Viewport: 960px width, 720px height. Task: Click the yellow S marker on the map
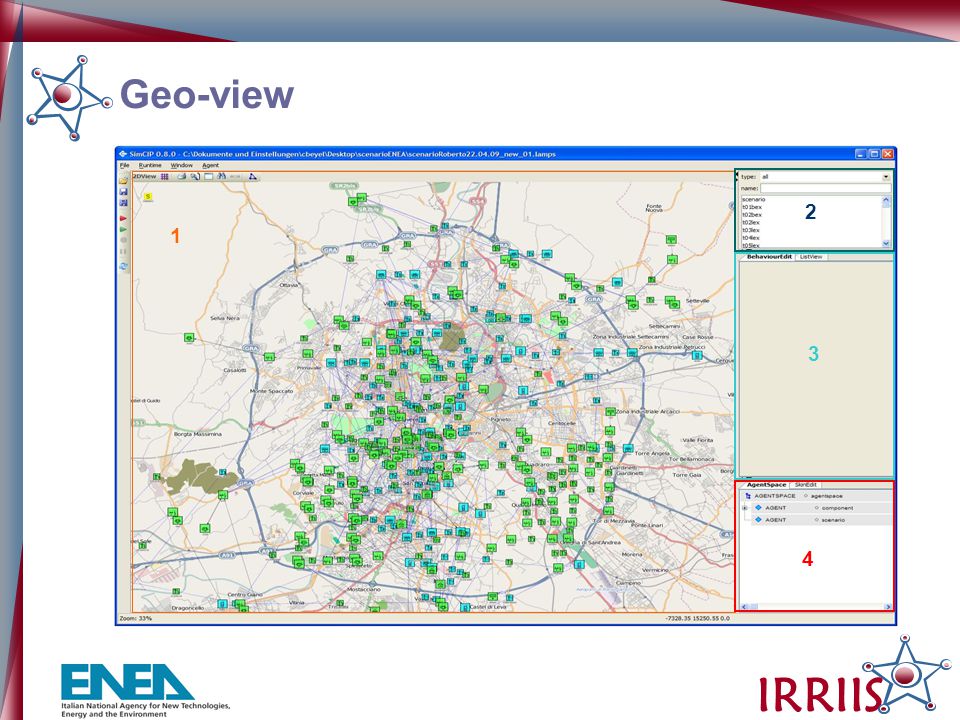coord(148,197)
